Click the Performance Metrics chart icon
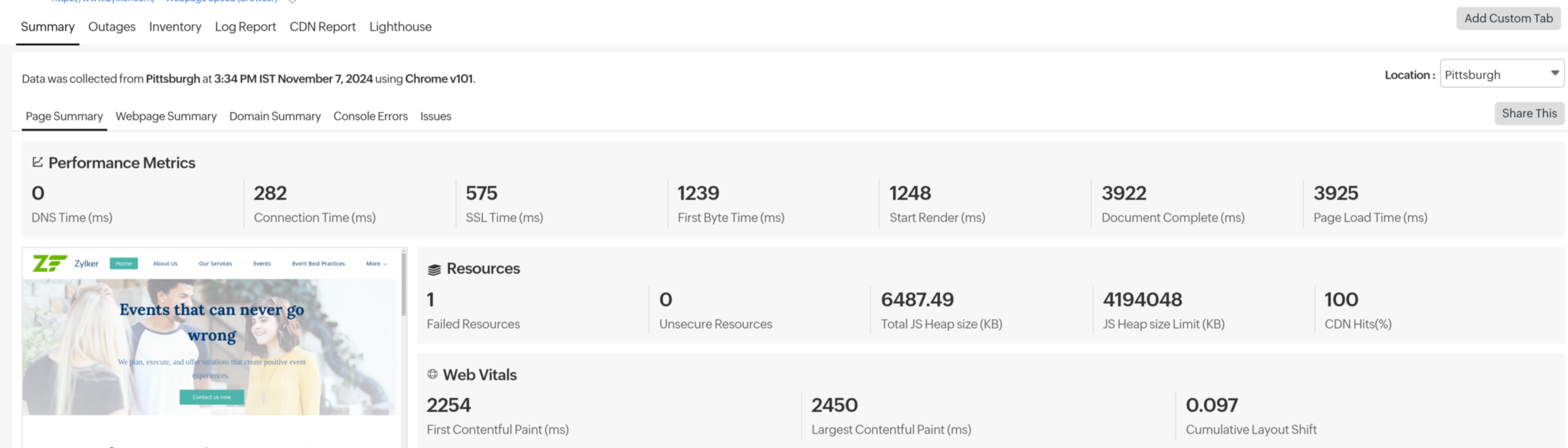This screenshot has height=448, width=1568. (x=38, y=162)
